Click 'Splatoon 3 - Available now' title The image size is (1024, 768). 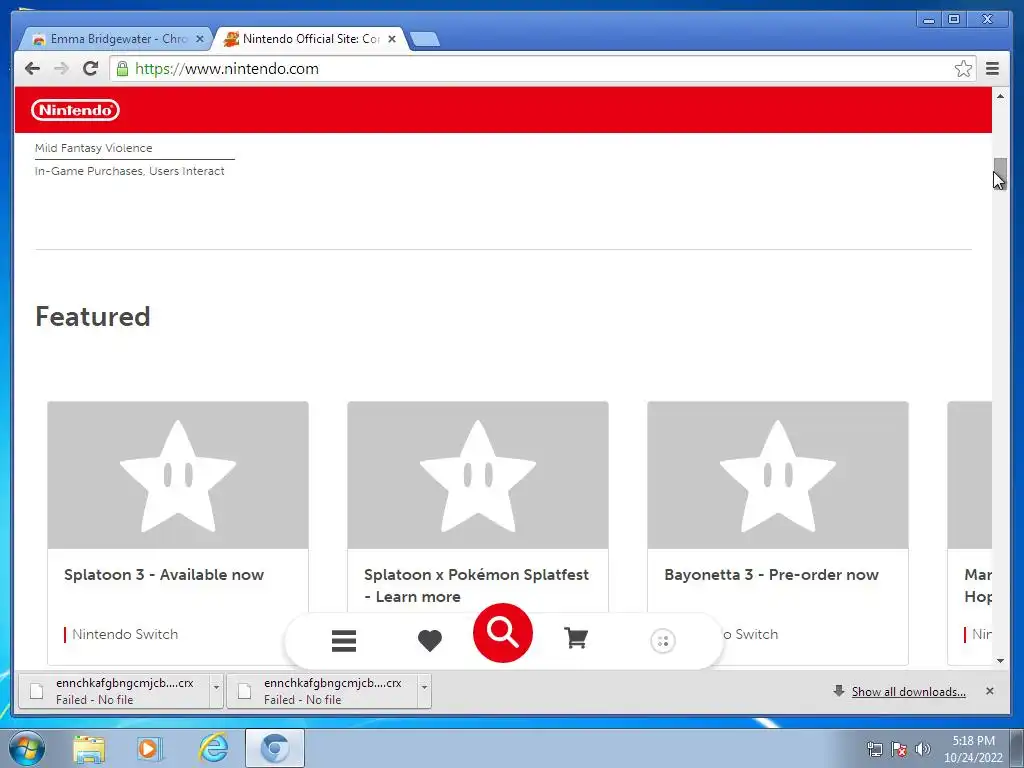[x=164, y=575]
